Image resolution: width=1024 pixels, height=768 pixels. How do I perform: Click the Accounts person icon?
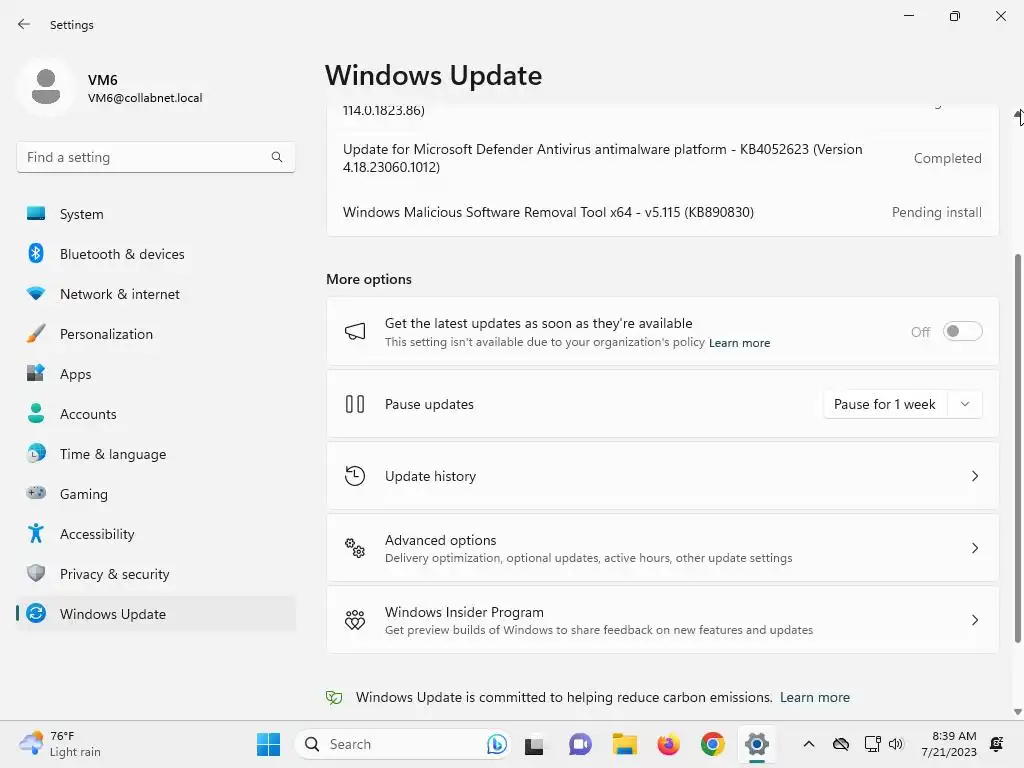[36, 413]
